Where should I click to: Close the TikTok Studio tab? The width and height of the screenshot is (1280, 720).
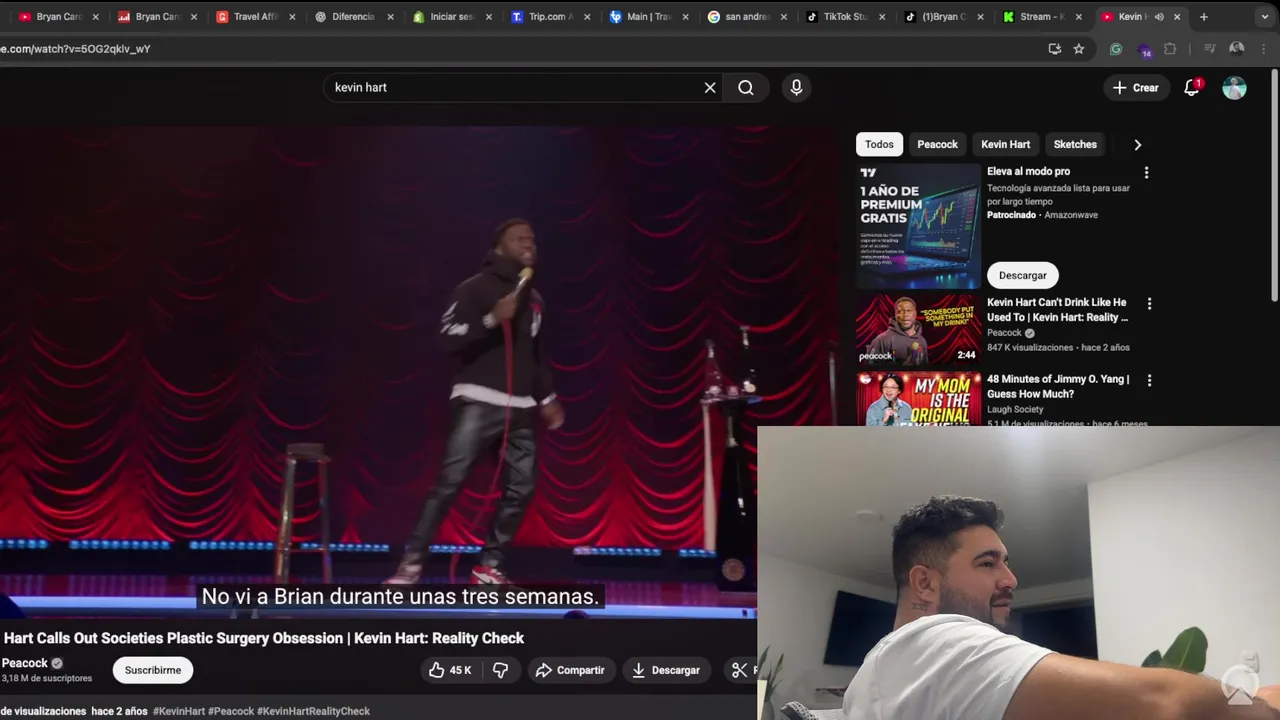coord(882,17)
